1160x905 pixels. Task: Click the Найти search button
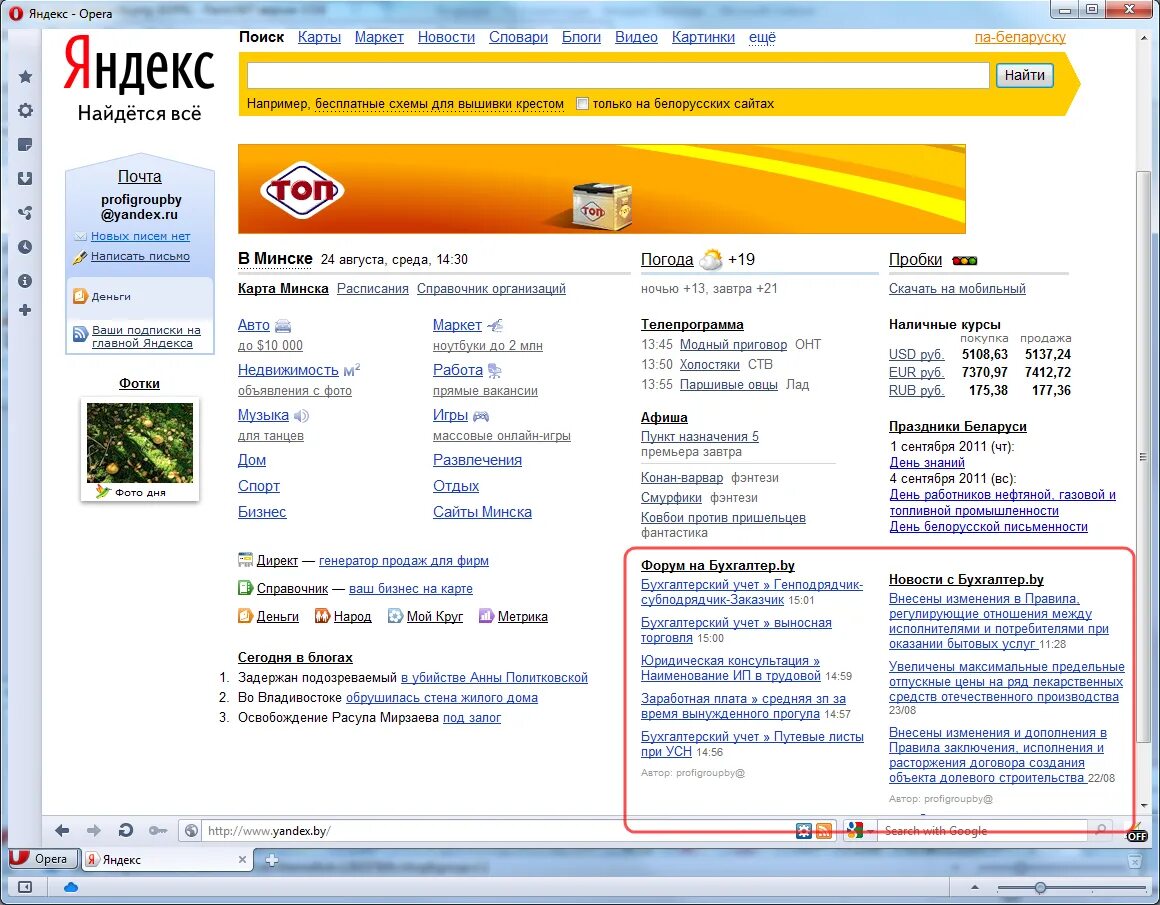[x=1025, y=75]
